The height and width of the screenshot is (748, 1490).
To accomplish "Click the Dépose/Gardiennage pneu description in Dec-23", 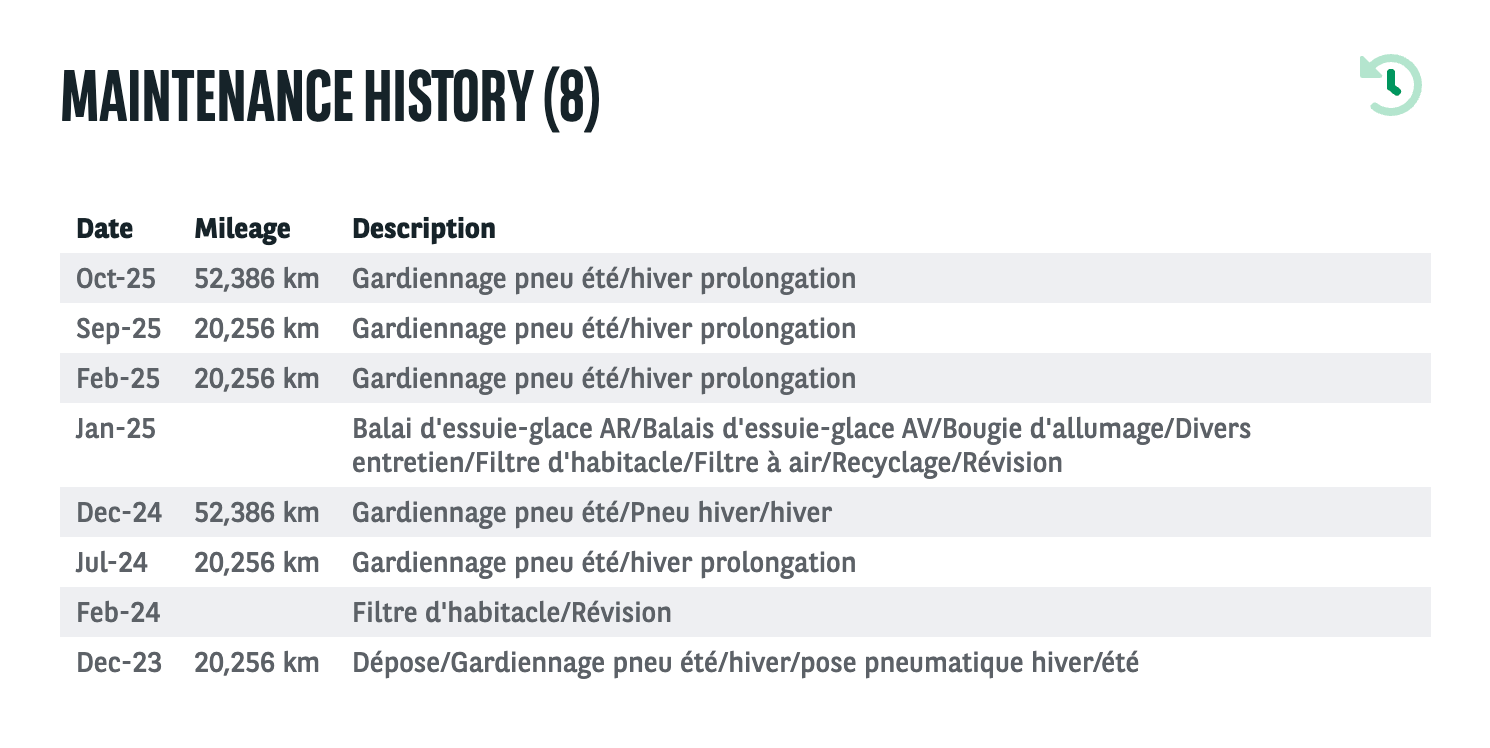I will click(x=745, y=663).
